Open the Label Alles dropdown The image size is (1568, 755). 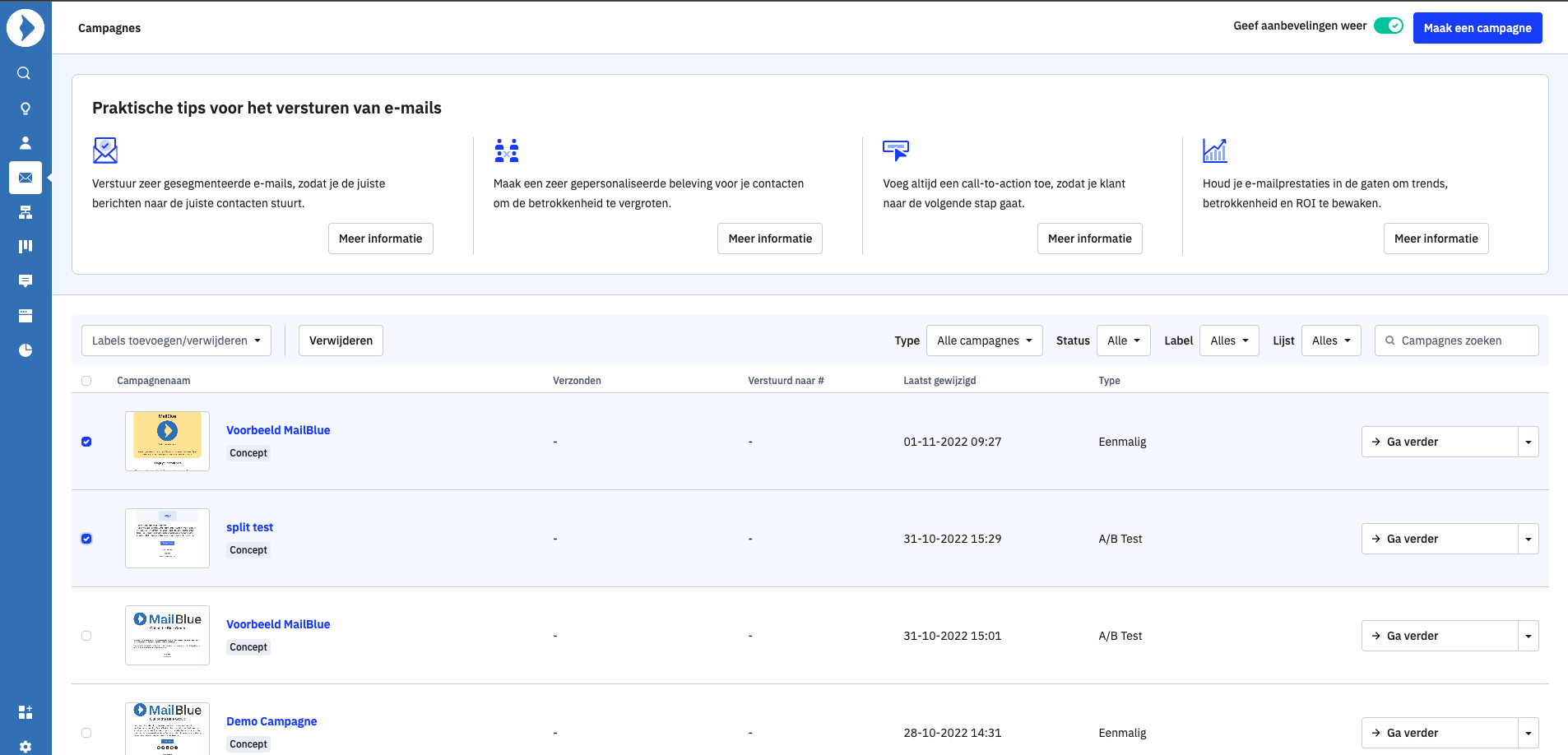1229,340
